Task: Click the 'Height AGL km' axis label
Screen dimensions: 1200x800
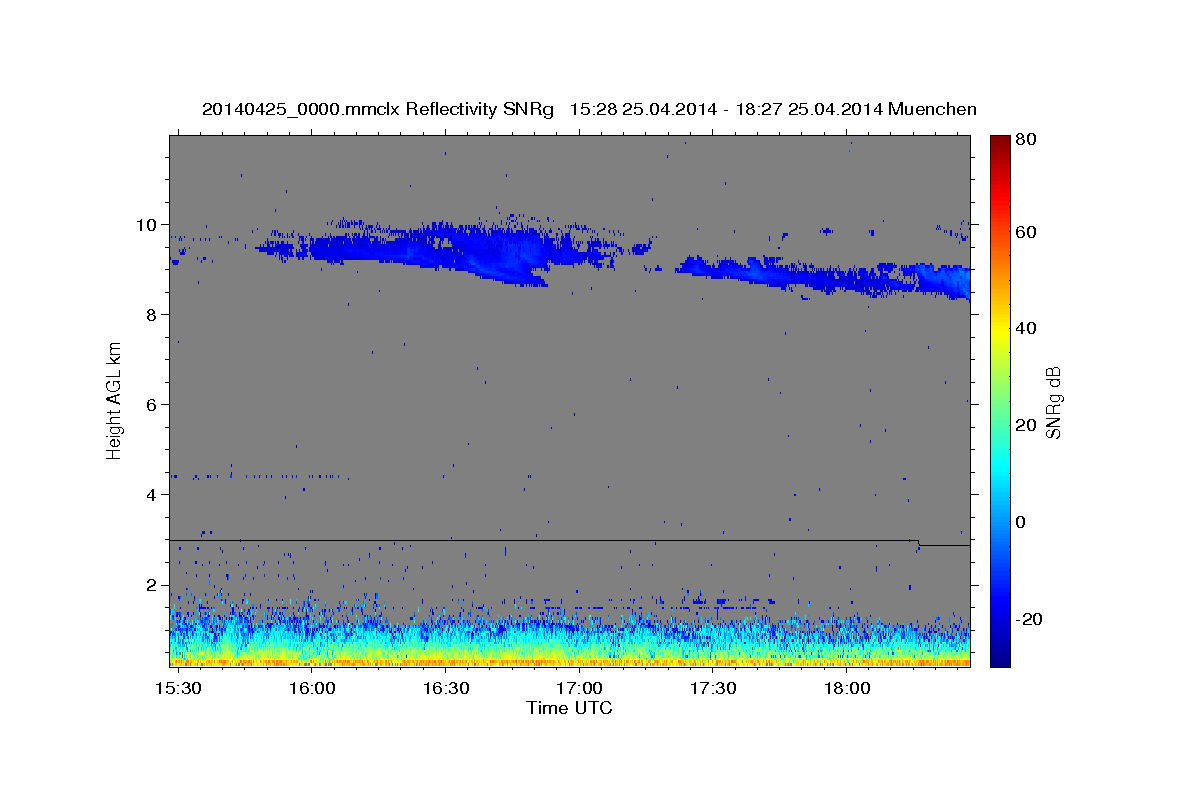Action: [115, 399]
